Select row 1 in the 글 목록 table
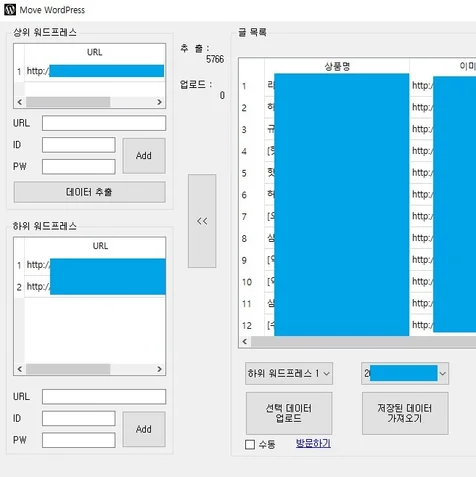The height and width of the screenshot is (477, 476). (357, 86)
